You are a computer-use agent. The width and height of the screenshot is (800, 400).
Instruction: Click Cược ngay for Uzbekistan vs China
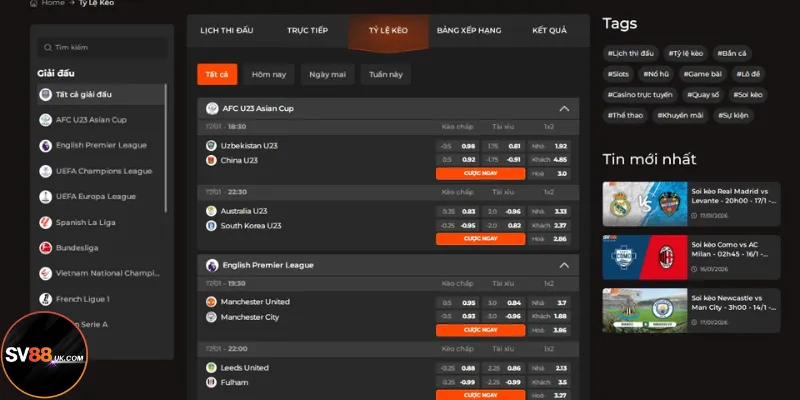point(480,173)
